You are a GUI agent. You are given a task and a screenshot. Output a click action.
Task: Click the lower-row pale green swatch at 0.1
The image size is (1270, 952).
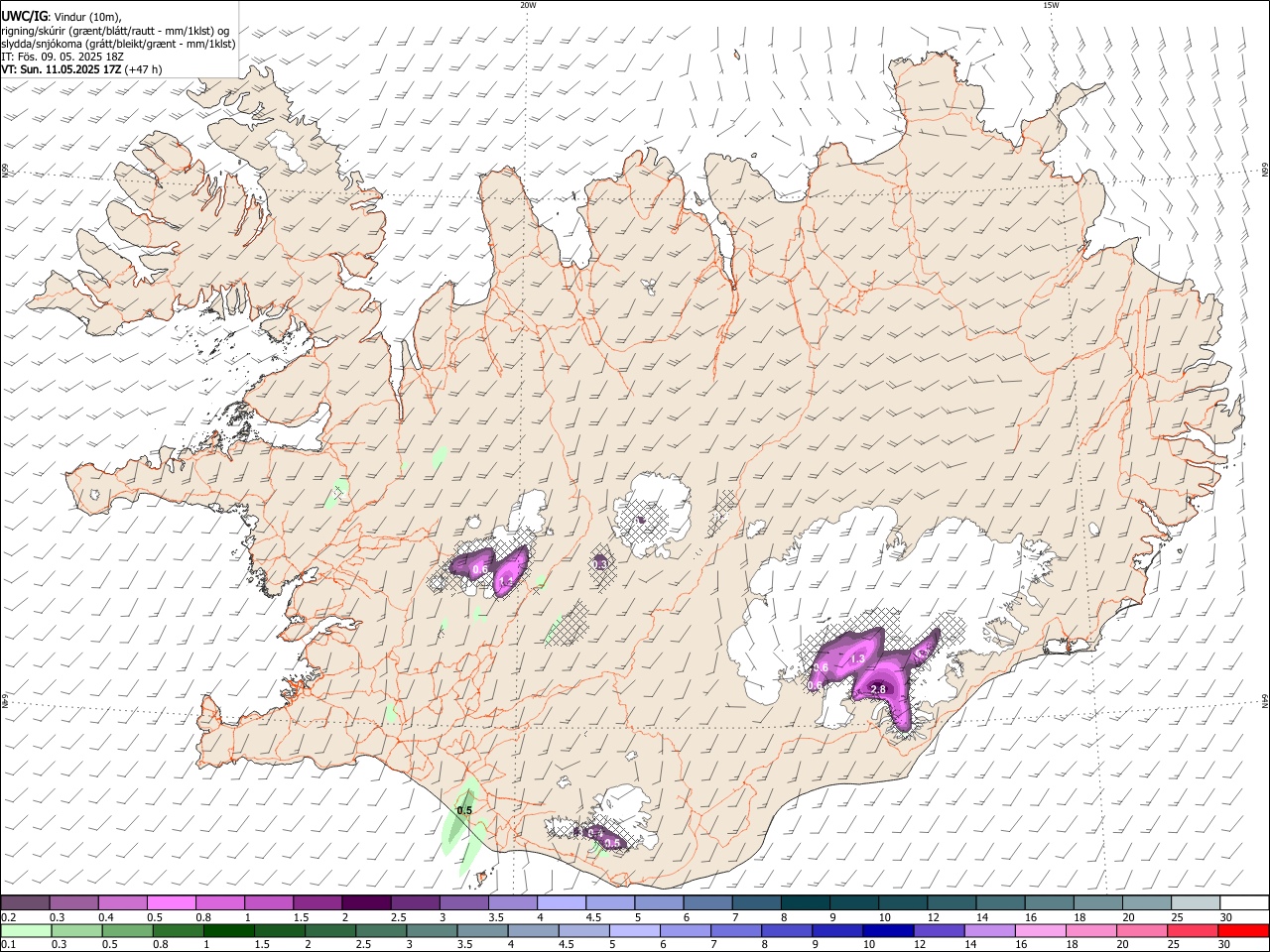click(26, 930)
